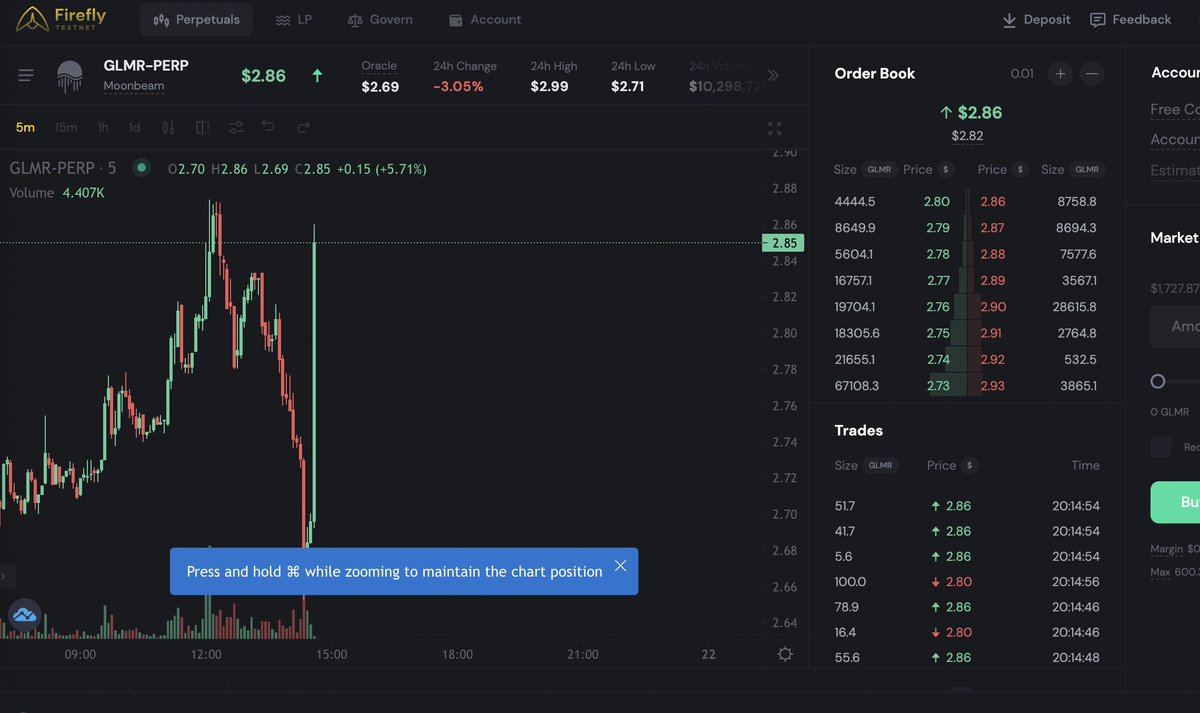1200x713 pixels.
Task: Toggle ask size unit GLMR badge
Action: tap(1086, 170)
